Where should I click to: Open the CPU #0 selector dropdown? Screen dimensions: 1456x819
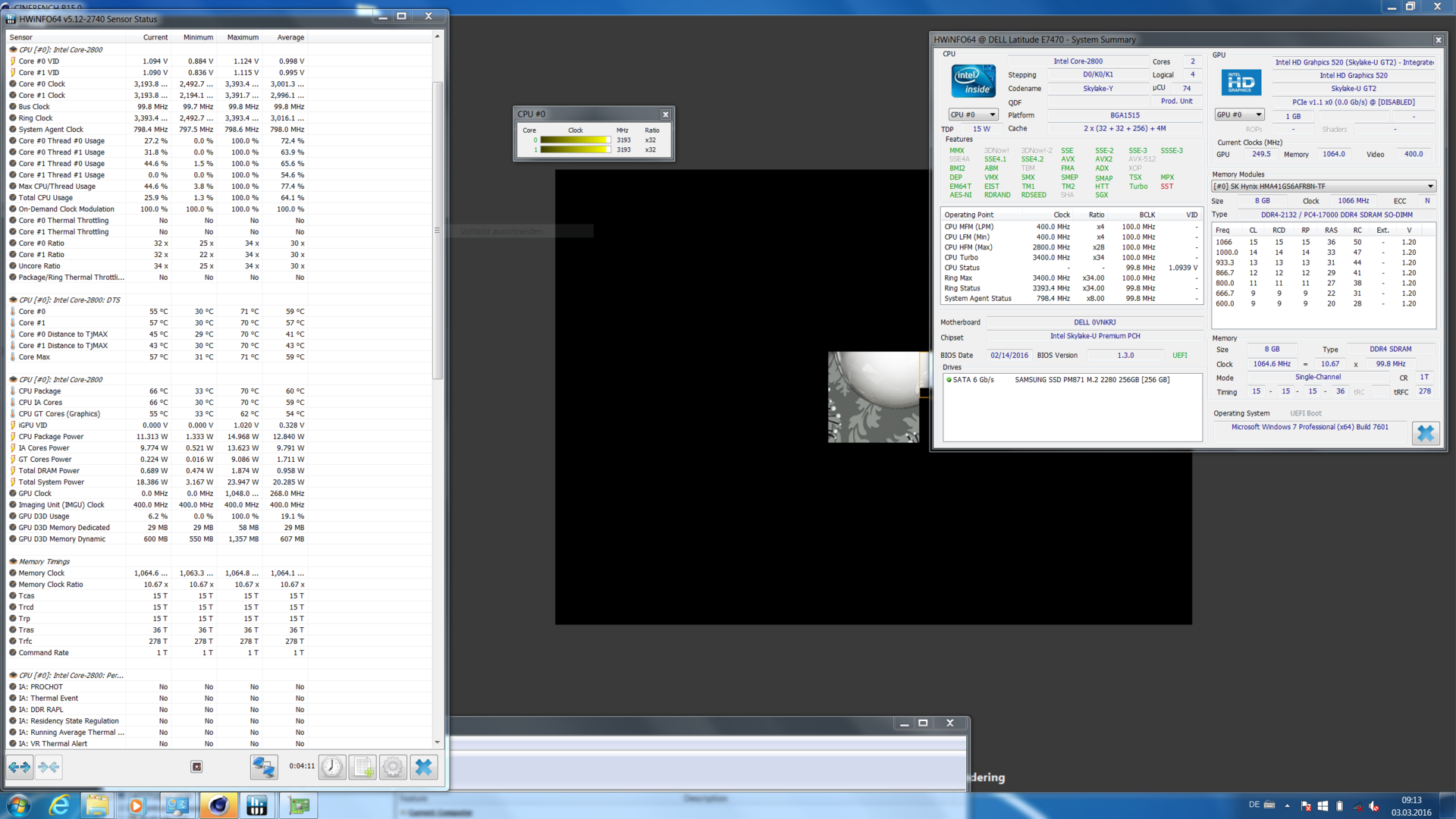click(973, 115)
